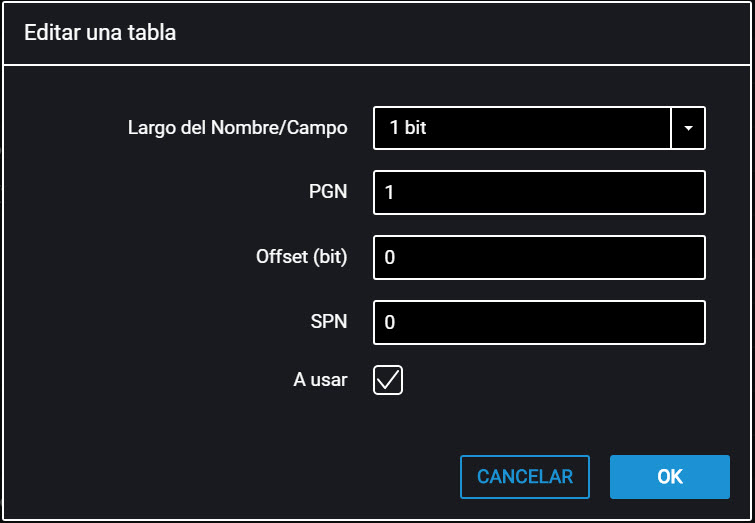Click the PGN field label
The image size is (755, 523).
pyautogui.click(x=328, y=192)
